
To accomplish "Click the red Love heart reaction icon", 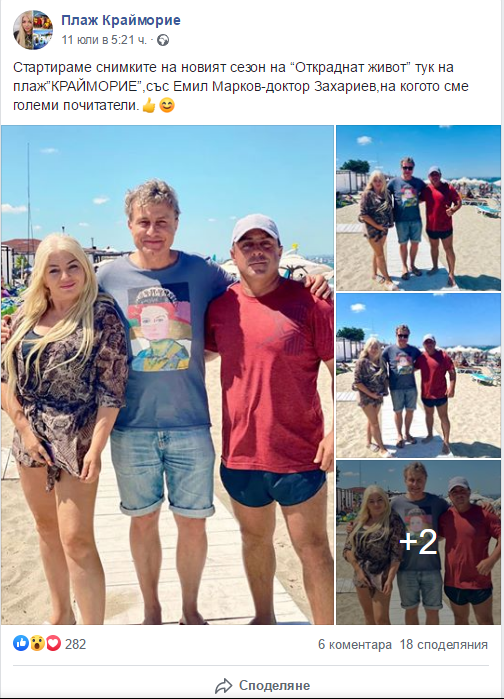I will point(53,643).
